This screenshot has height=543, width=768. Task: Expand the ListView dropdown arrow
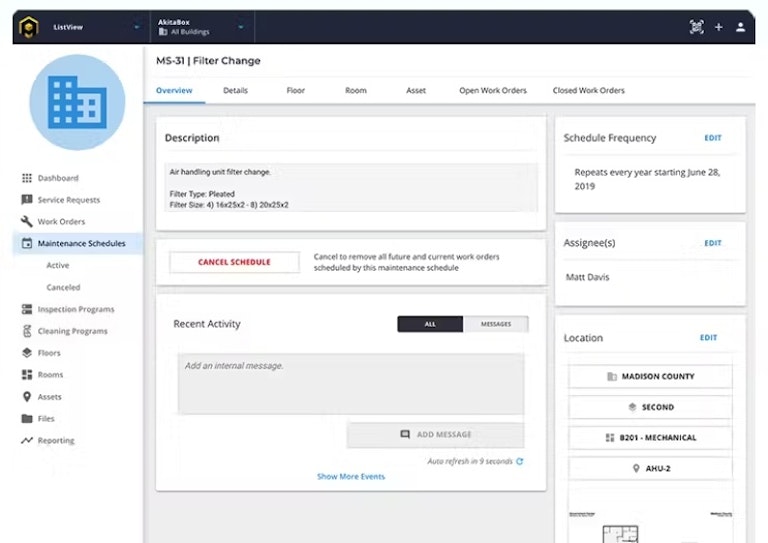click(x=137, y=27)
